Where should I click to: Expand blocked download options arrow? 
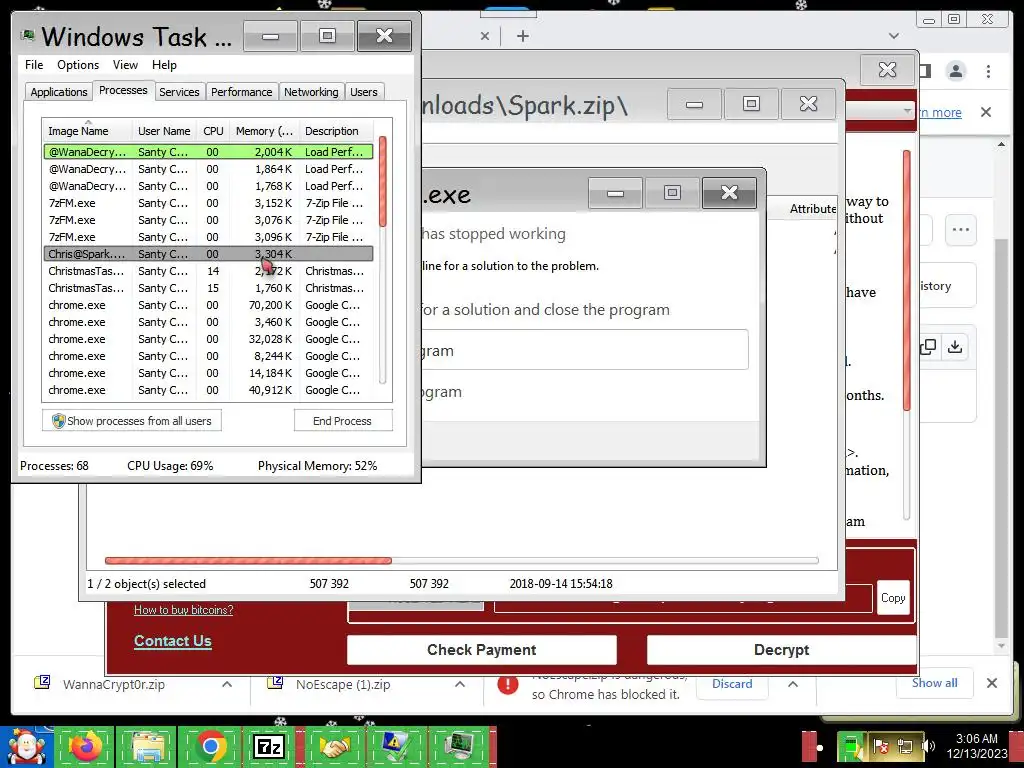[793, 684]
